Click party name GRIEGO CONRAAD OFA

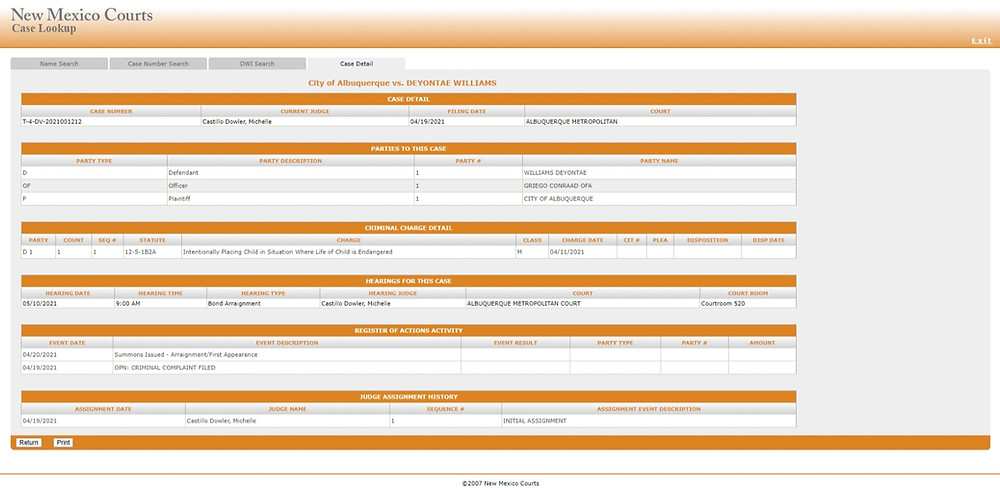pyautogui.click(x=558, y=186)
